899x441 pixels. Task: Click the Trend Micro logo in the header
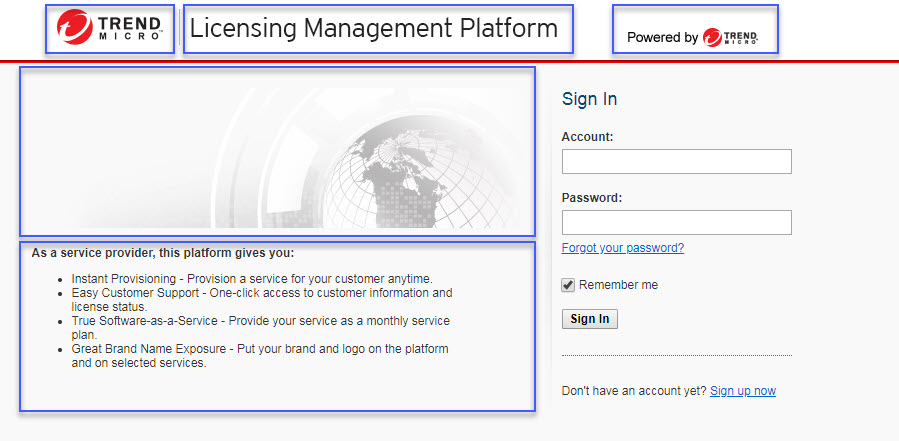coord(110,29)
